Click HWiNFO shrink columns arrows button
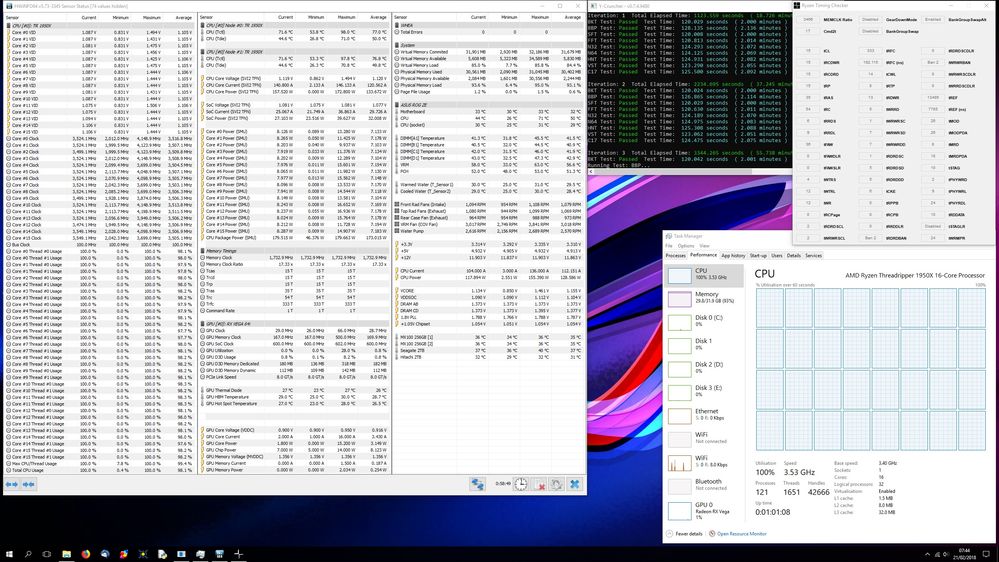The image size is (999, 562). pyautogui.click(x=29, y=484)
